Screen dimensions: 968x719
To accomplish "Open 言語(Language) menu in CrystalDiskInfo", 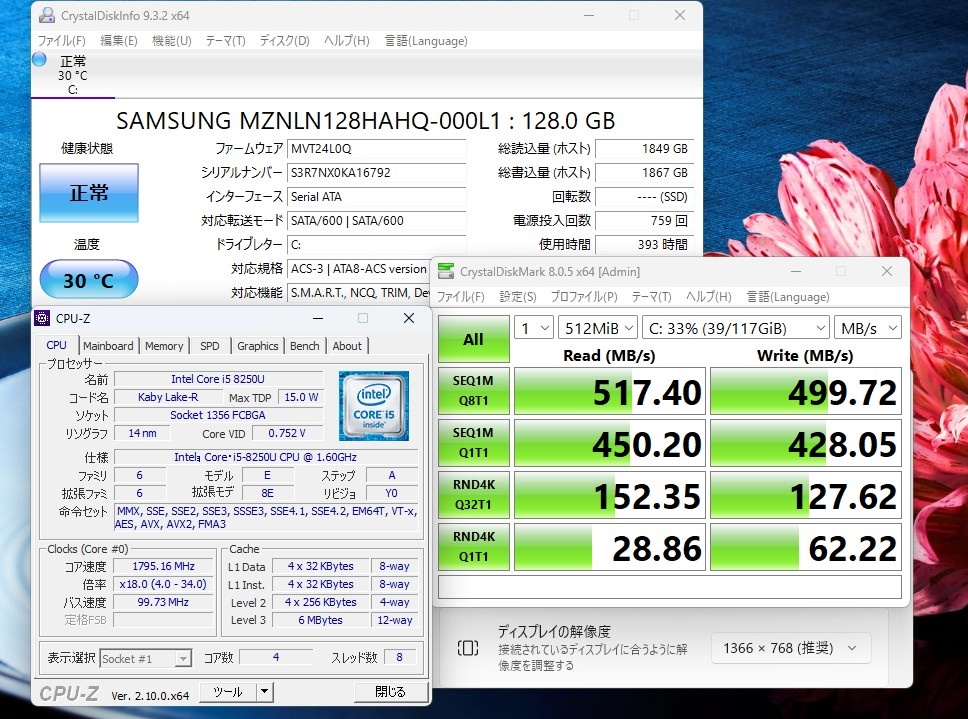I will 426,41.
